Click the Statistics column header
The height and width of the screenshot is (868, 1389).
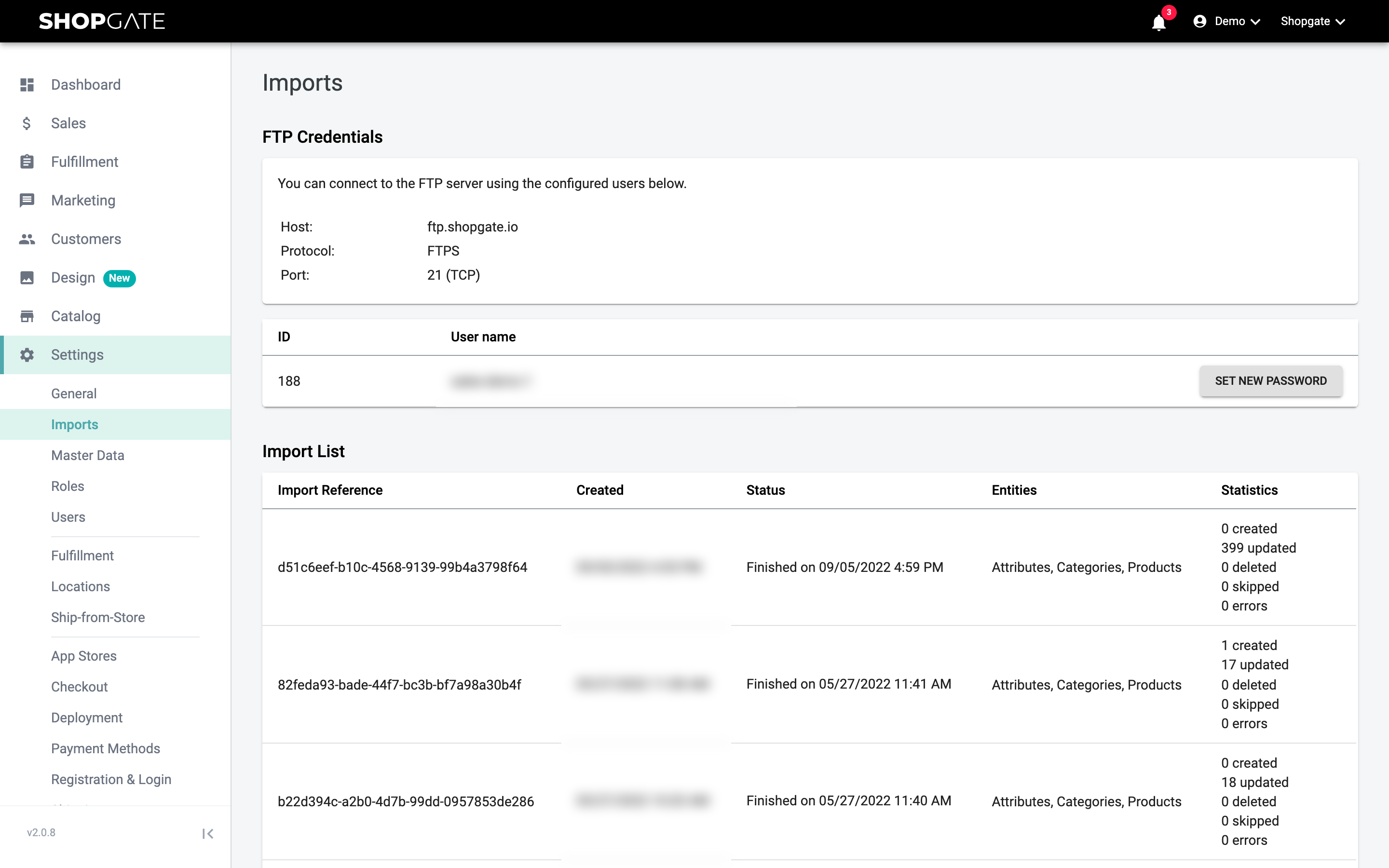click(x=1249, y=490)
